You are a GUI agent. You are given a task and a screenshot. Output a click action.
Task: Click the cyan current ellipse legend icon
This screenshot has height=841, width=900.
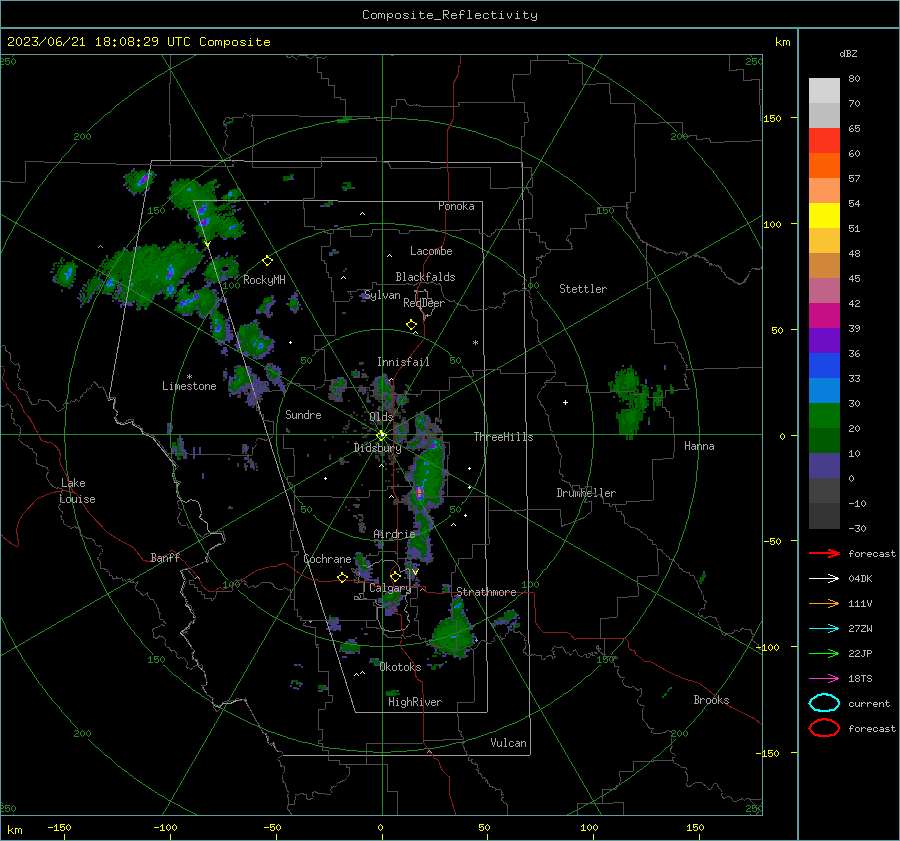[824, 703]
